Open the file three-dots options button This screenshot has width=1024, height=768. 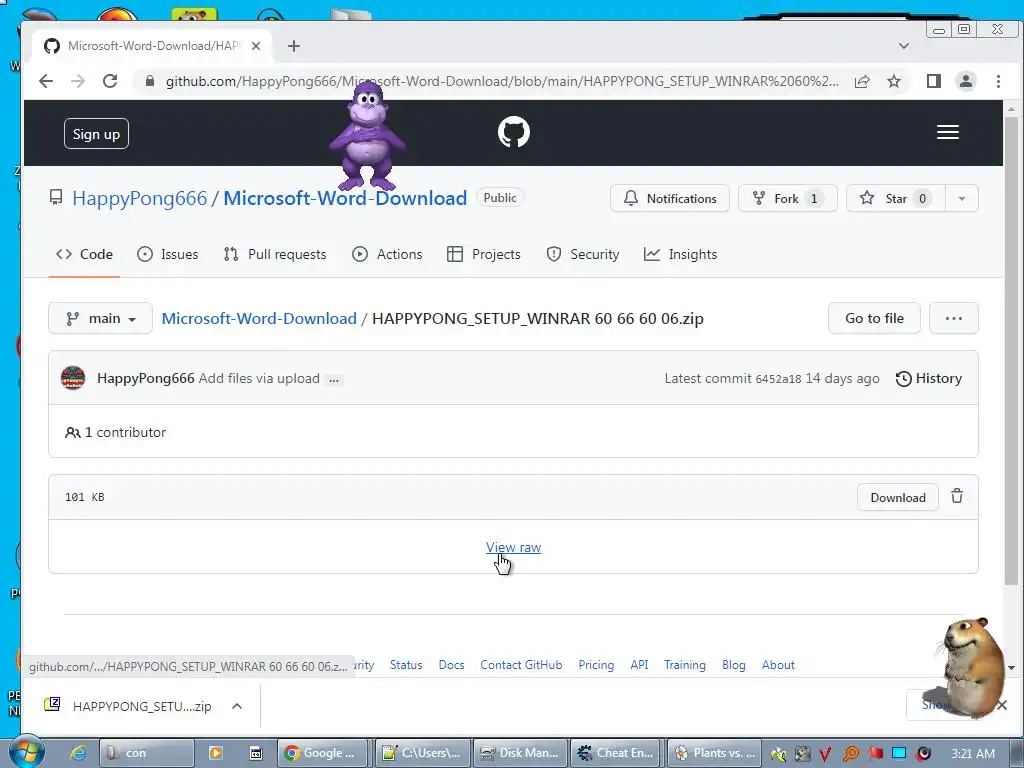pos(953,318)
